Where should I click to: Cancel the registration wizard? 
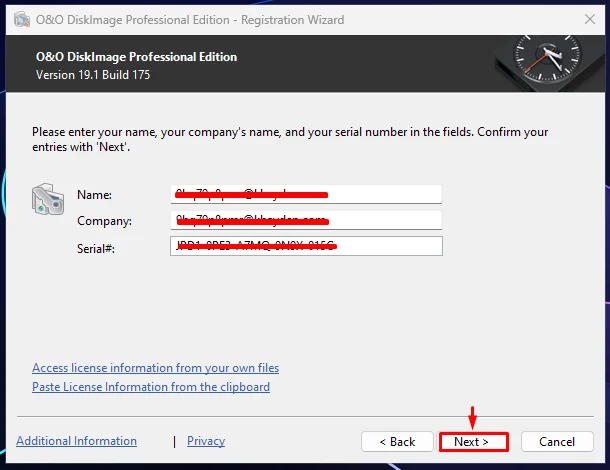[x=557, y=442]
